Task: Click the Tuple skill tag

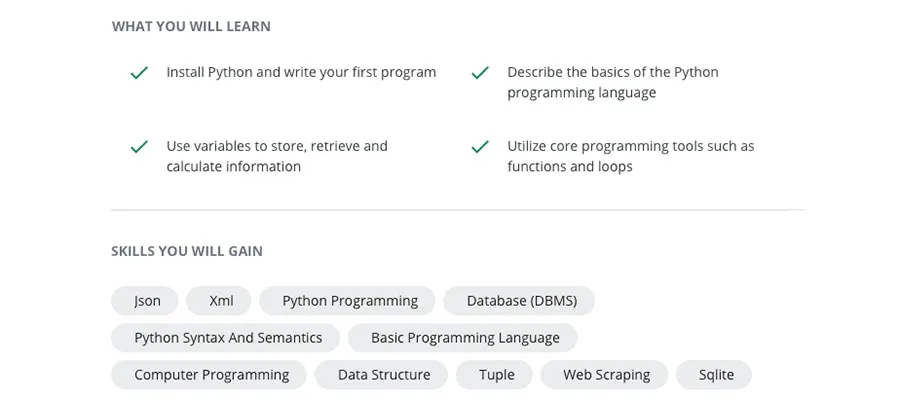Action: (x=494, y=375)
